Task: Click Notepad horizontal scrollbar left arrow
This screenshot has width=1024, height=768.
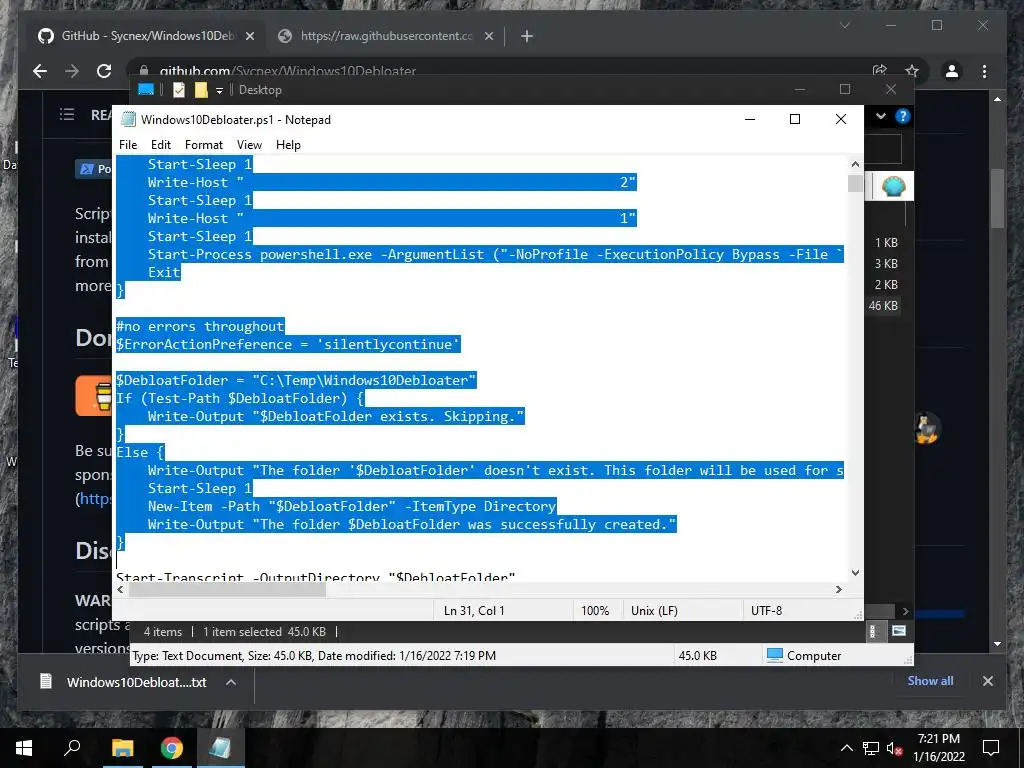Action: click(x=121, y=589)
